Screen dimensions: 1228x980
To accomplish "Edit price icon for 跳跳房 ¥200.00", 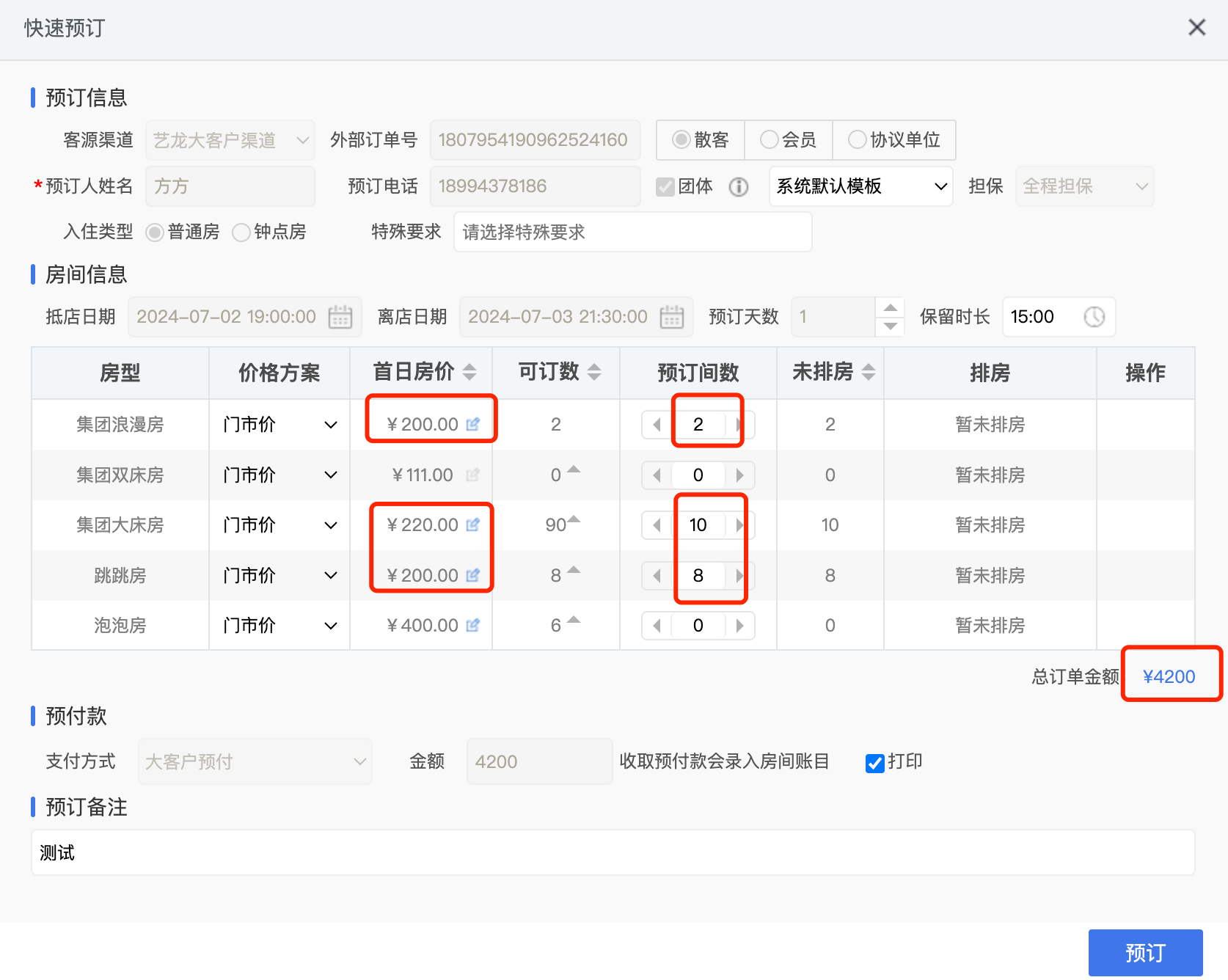I will pyautogui.click(x=472, y=575).
